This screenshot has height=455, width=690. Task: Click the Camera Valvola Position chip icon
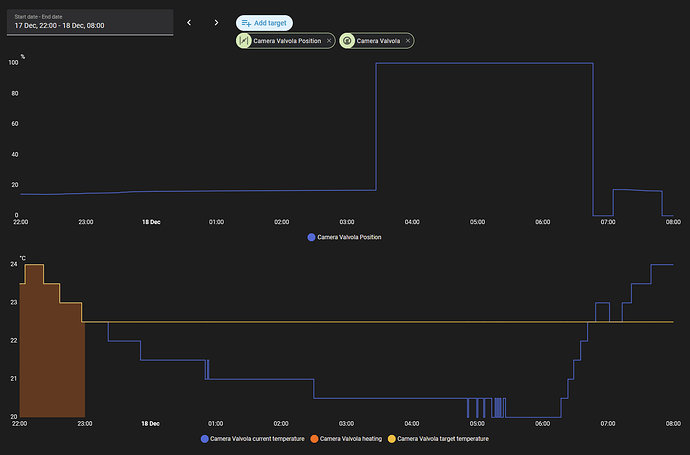pos(244,41)
